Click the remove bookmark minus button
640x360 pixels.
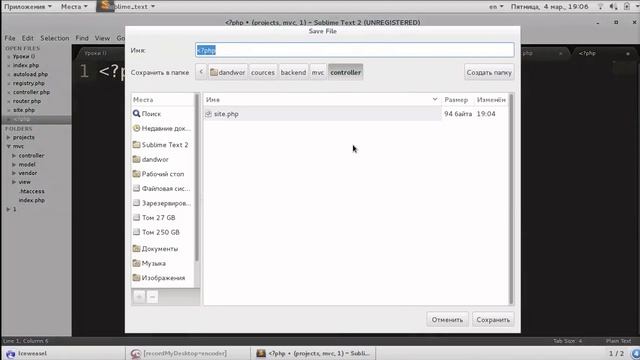[x=152, y=297]
